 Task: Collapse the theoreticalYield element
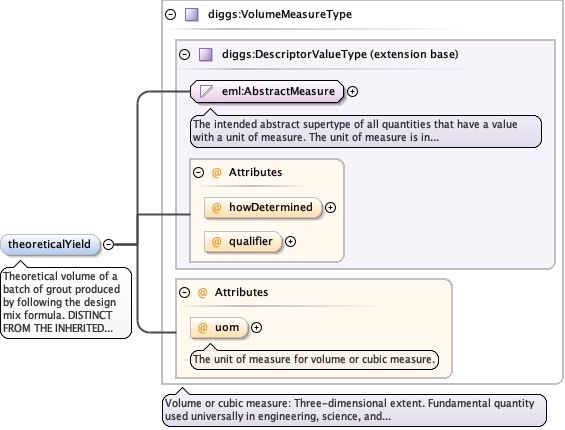tap(108, 244)
